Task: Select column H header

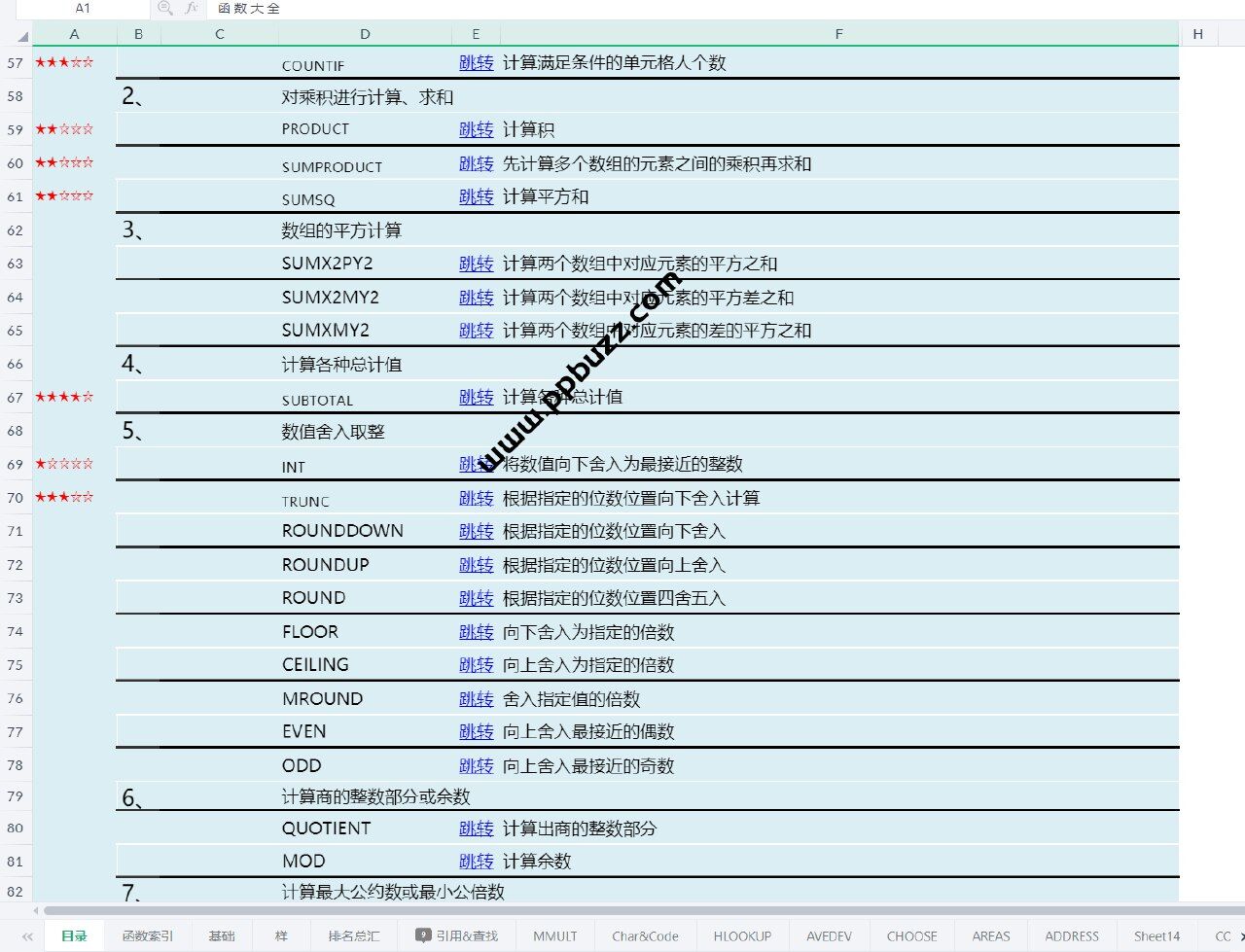Action: pyautogui.click(x=1197, y=34)
